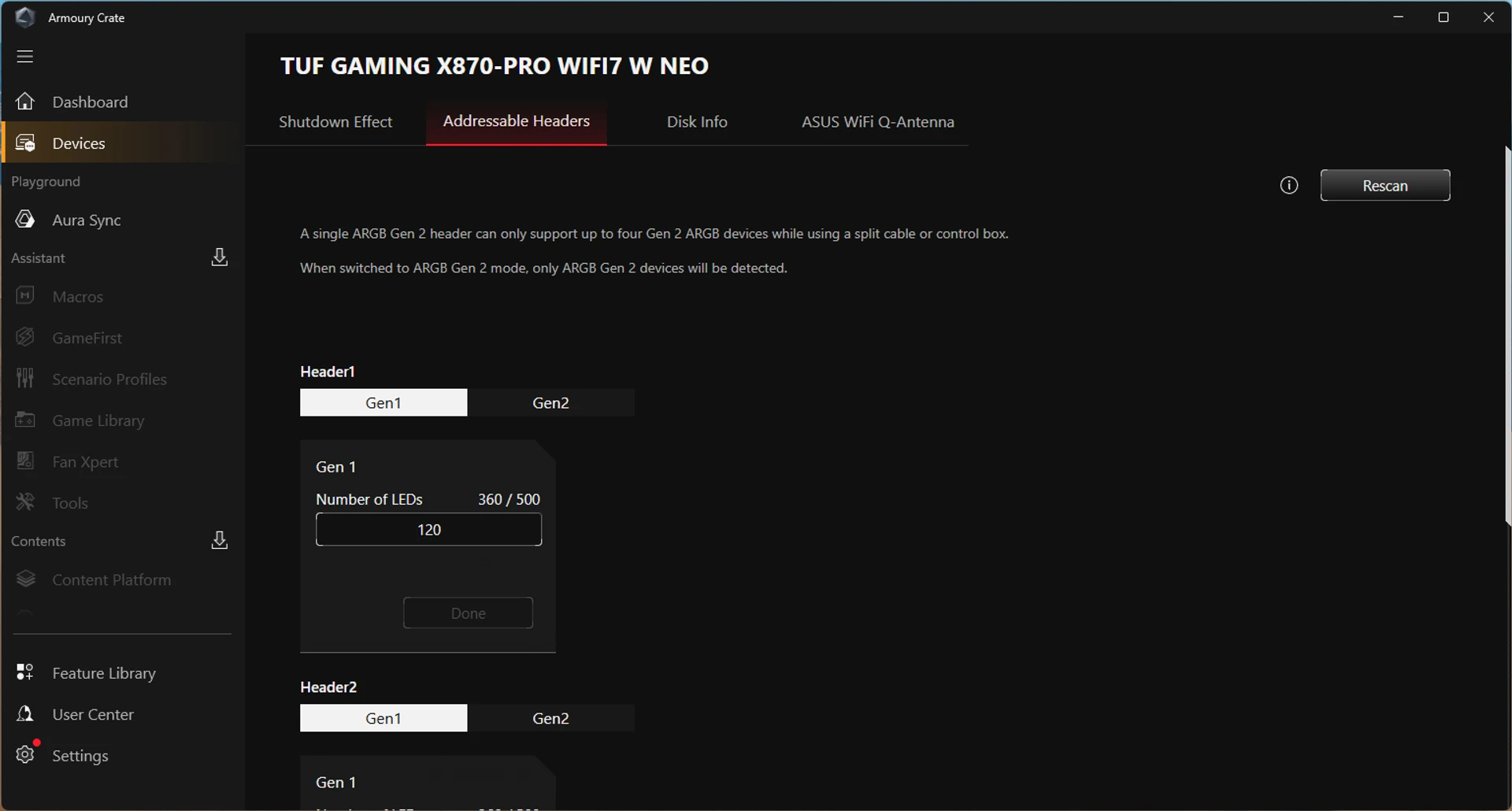Open the Addressable Headers tab

(x=517, y=121)
